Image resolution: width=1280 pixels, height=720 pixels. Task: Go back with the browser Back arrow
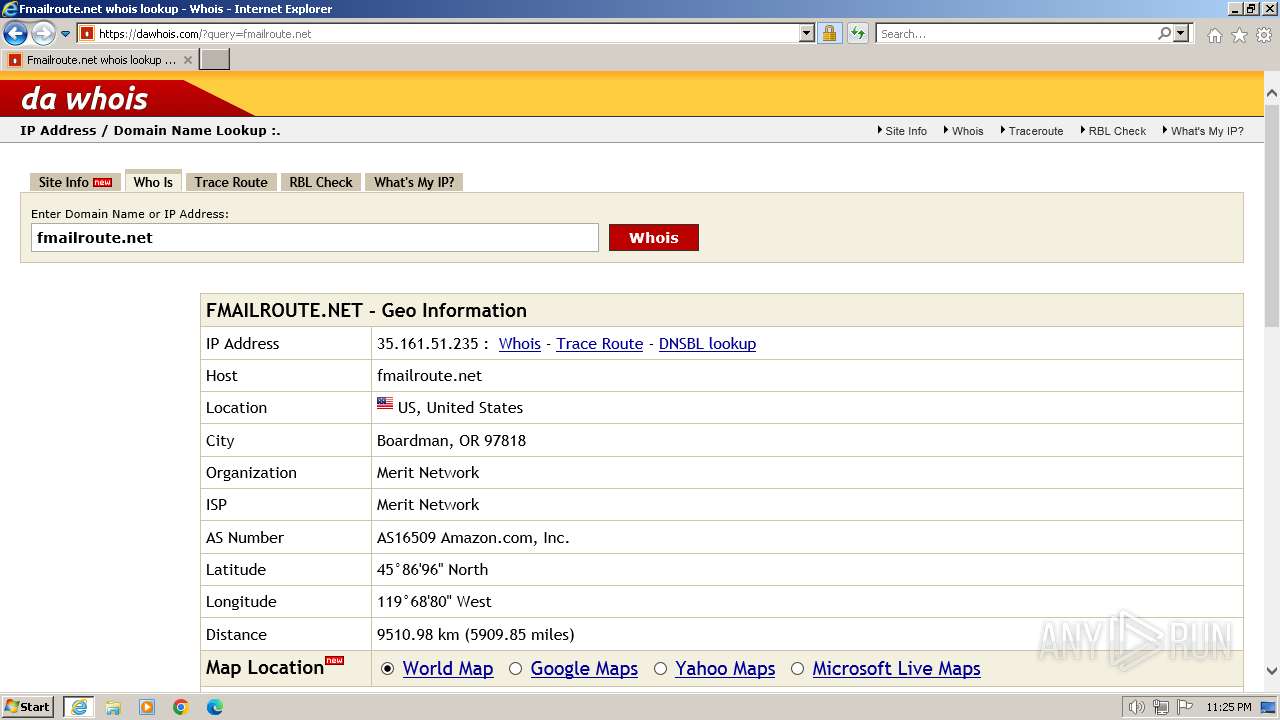(x=15, y=34)
